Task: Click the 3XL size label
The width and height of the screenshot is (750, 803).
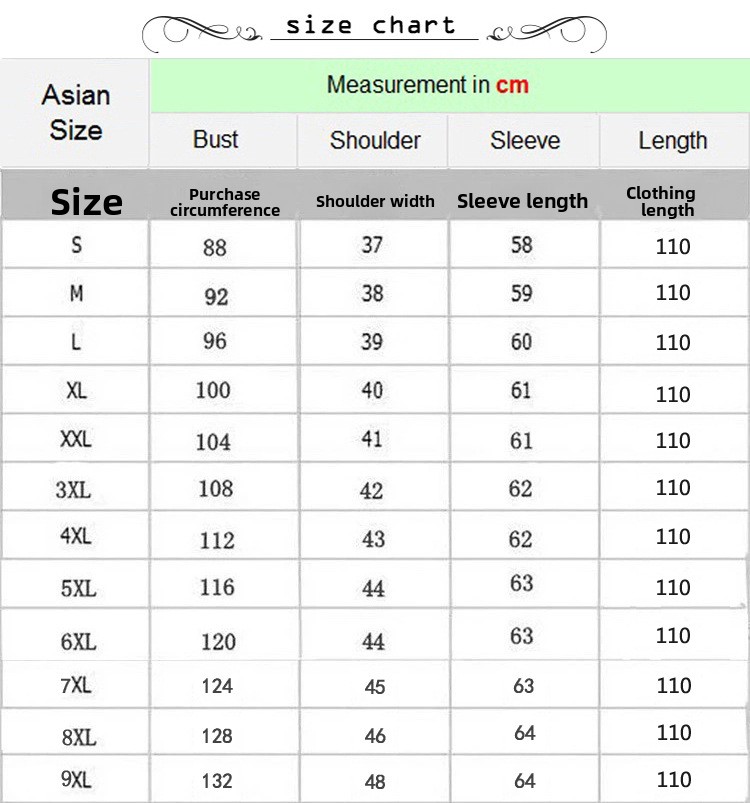Action: [74, 489]
